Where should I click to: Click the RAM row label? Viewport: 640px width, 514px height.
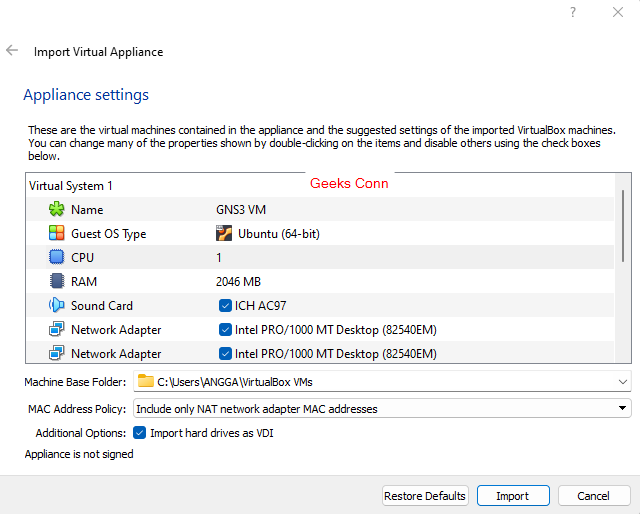click(x=84, y=282)
